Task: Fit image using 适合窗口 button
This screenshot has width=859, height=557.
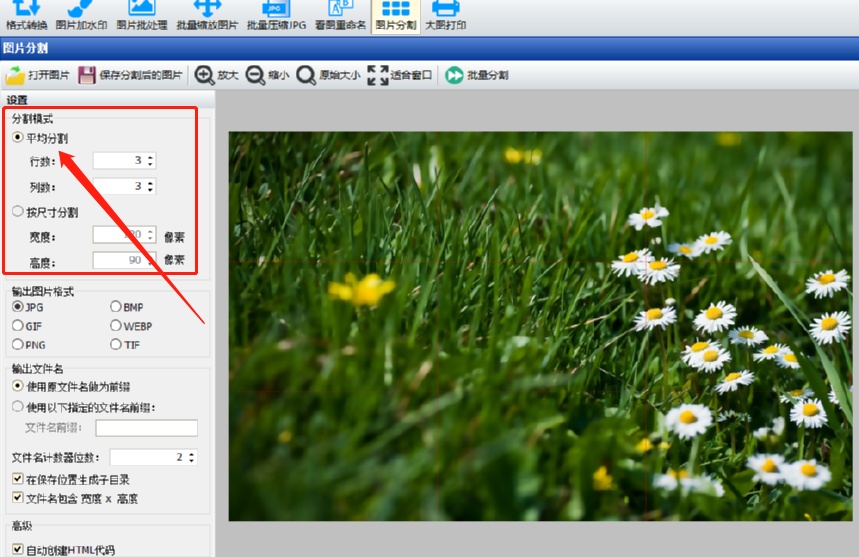Action: [x=401, y=75]
